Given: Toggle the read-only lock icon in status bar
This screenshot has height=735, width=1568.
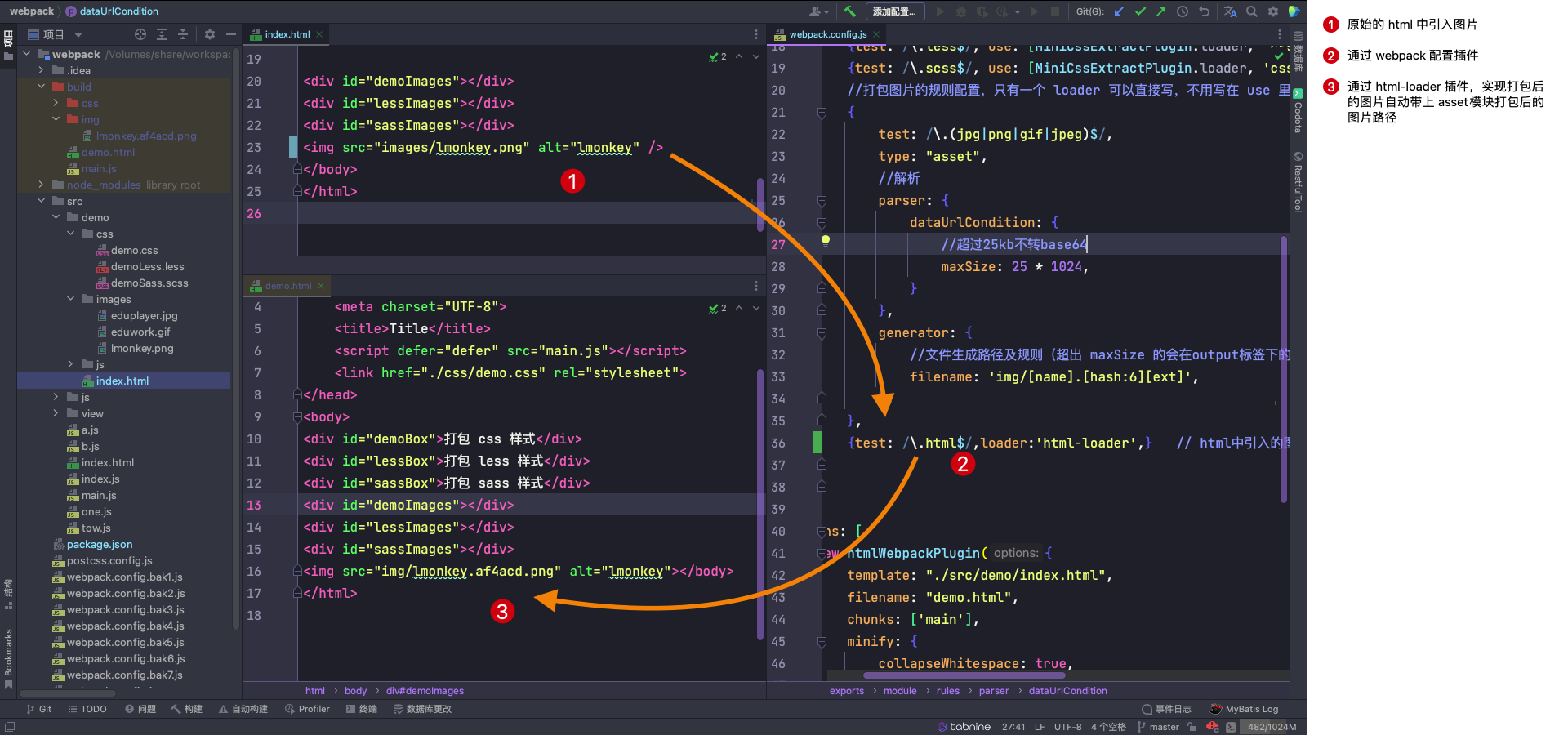Looking at the screenshot, I should 1192,727.
